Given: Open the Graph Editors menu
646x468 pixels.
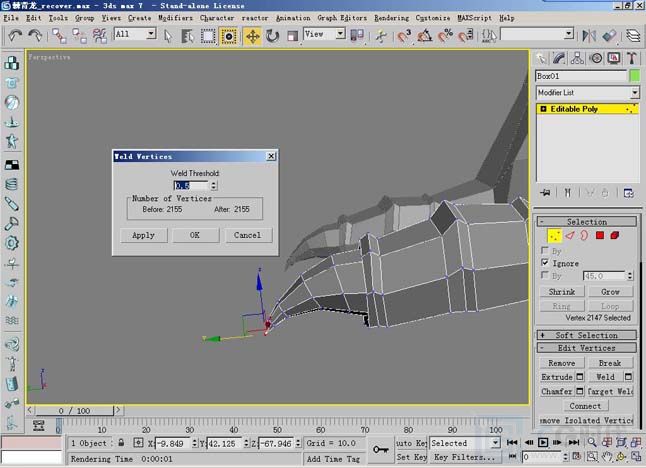Looking at the screenshot, I should click(x=342, y=18).
